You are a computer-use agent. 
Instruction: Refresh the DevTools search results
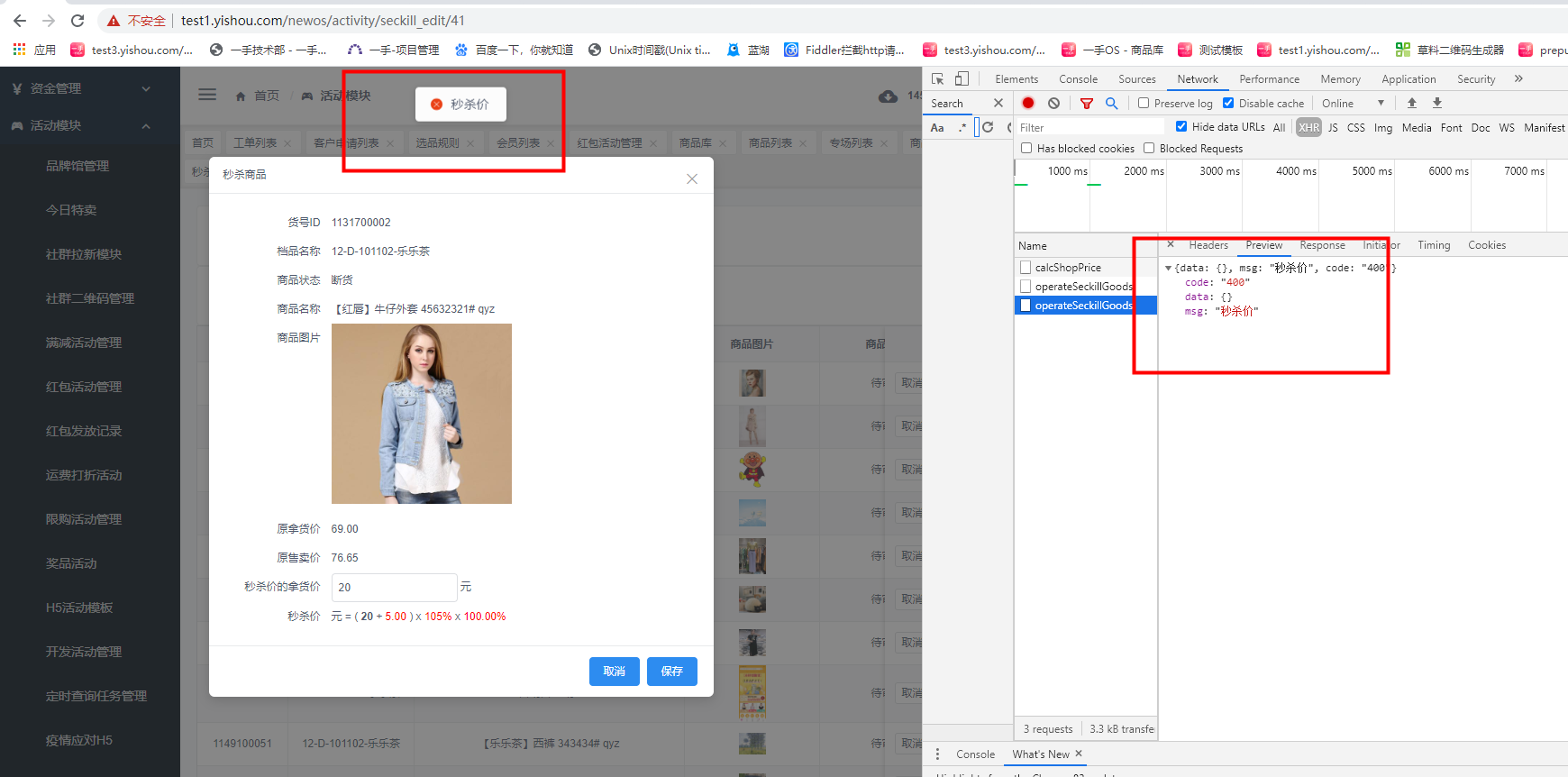click(988, 127)
